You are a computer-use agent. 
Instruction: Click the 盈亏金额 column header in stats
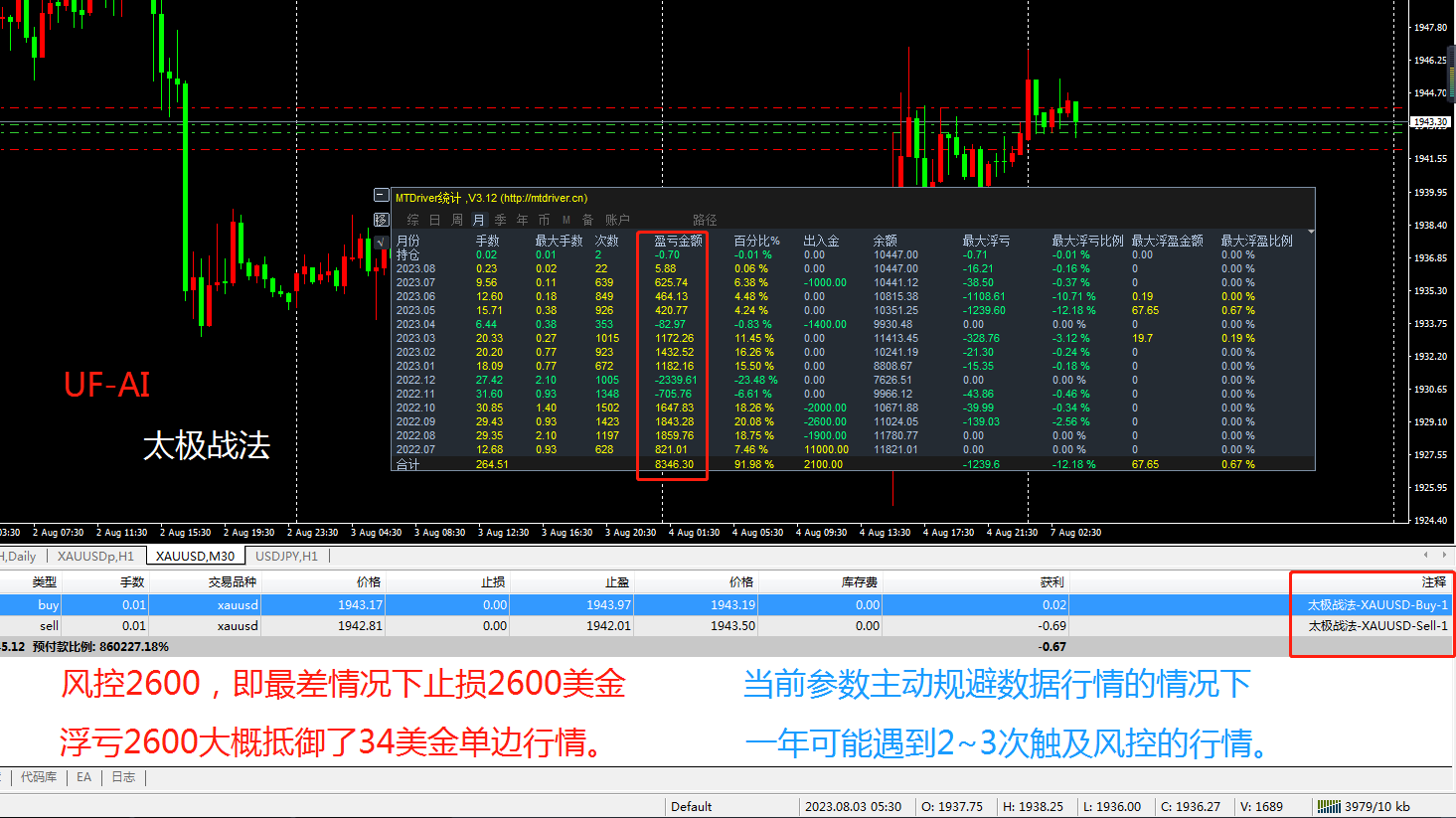tap(678, 241)
